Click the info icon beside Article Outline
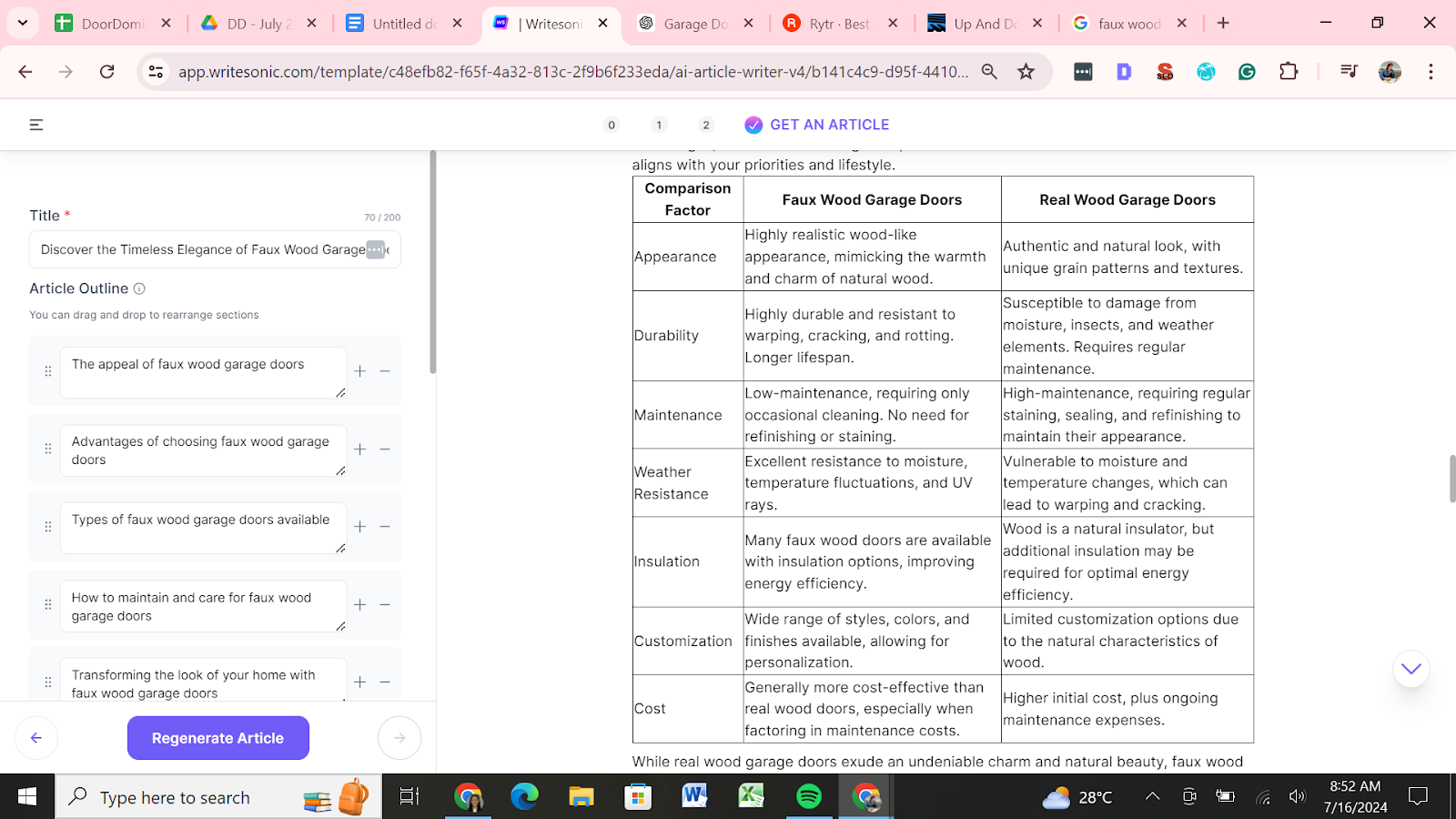The height and width of the screenshot is (819, 1456). point(139,288)
